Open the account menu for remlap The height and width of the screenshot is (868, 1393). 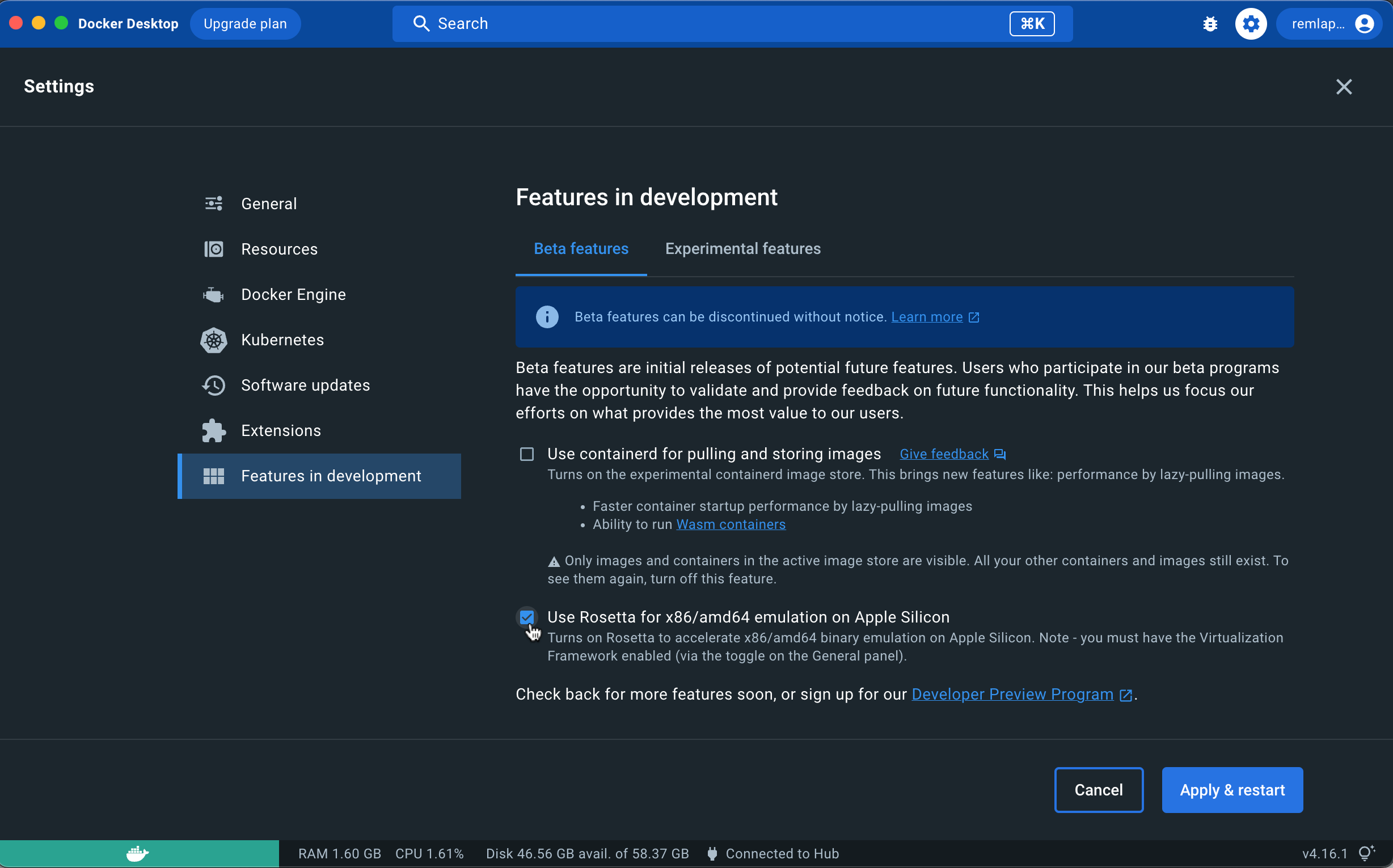[1330, 24]
